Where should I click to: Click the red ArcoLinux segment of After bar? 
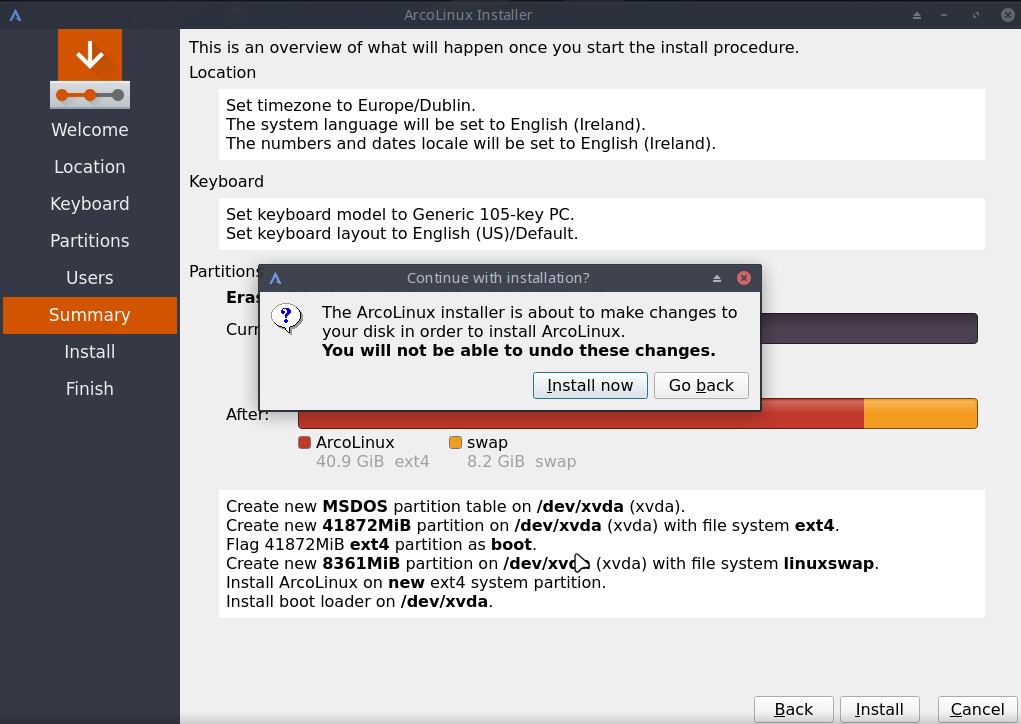[x=581, y=420]
